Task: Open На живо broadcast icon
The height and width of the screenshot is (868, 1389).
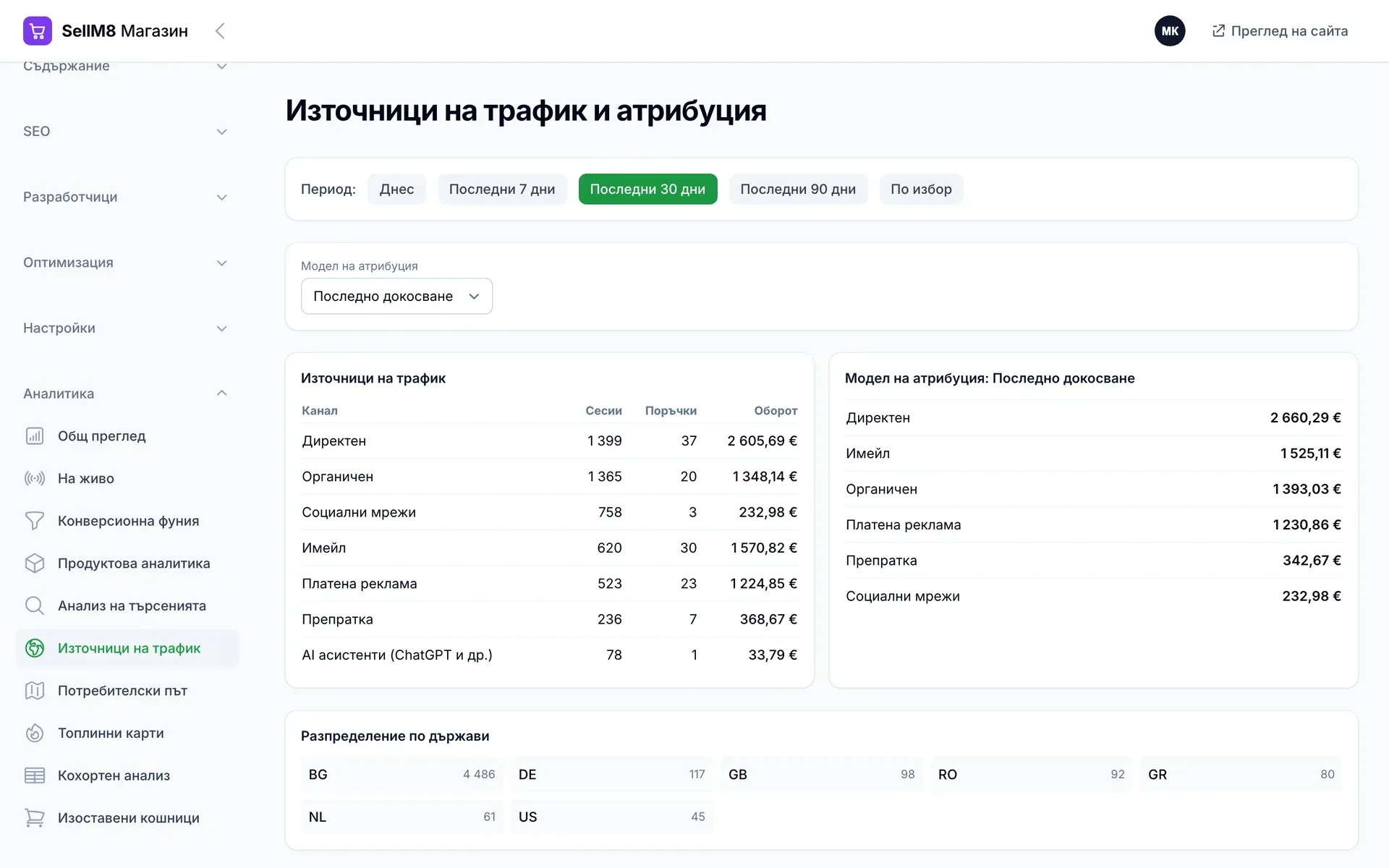Action: (x=35, y=478)
